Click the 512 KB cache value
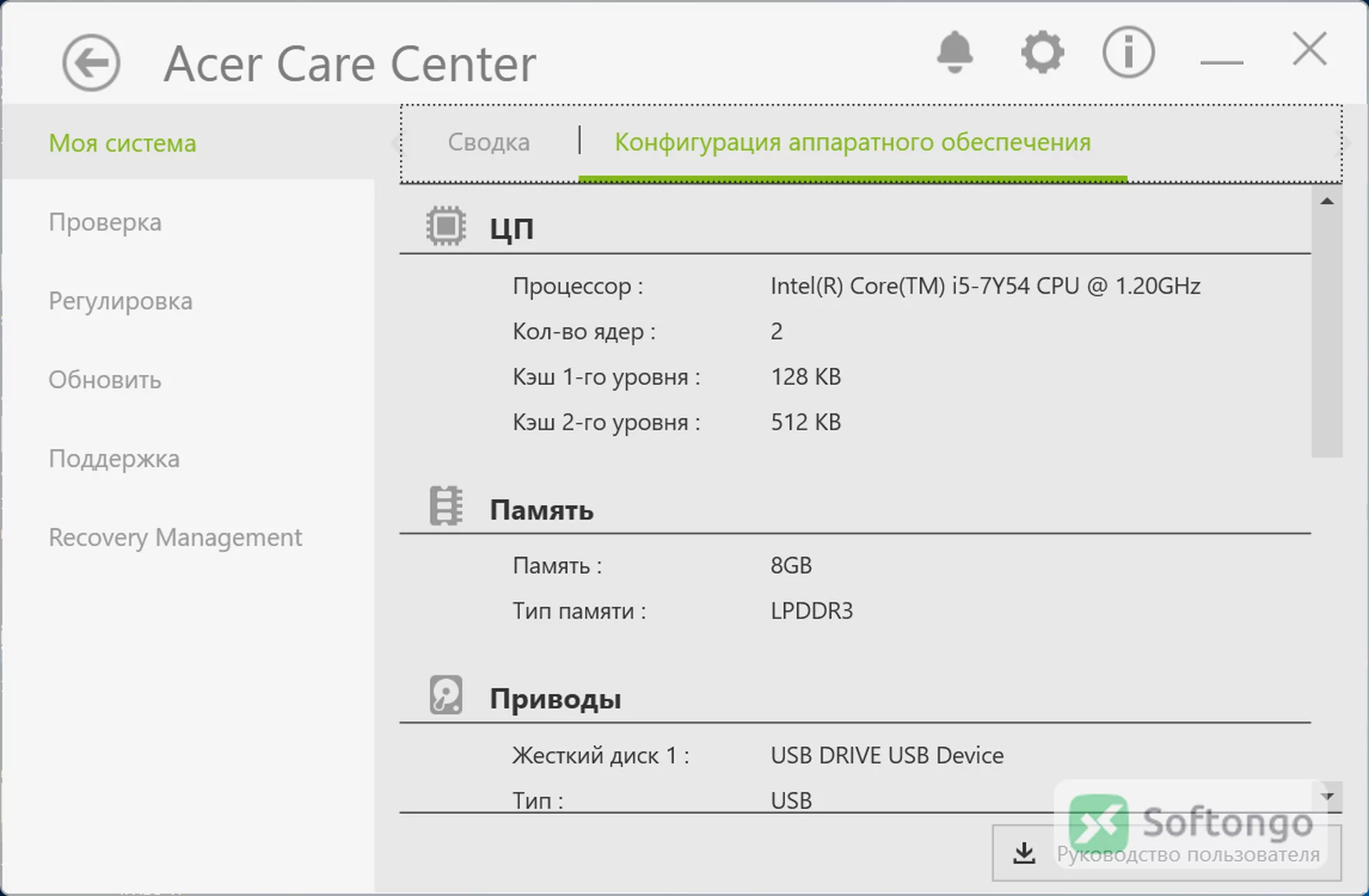Image resolution: width=1369 pixels, height=896 pixels. (806, 422)
